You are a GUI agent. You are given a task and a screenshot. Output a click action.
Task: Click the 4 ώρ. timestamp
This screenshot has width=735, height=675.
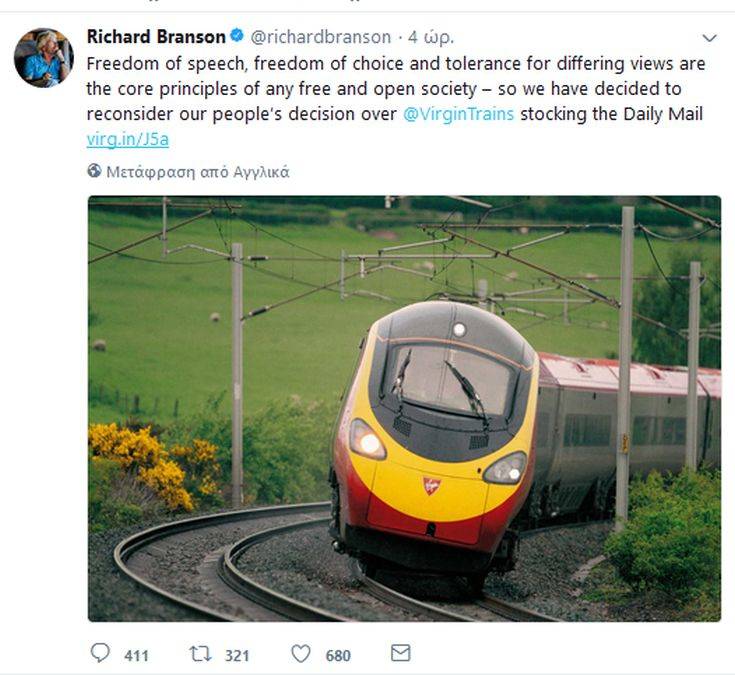click(x=431, y=37)
